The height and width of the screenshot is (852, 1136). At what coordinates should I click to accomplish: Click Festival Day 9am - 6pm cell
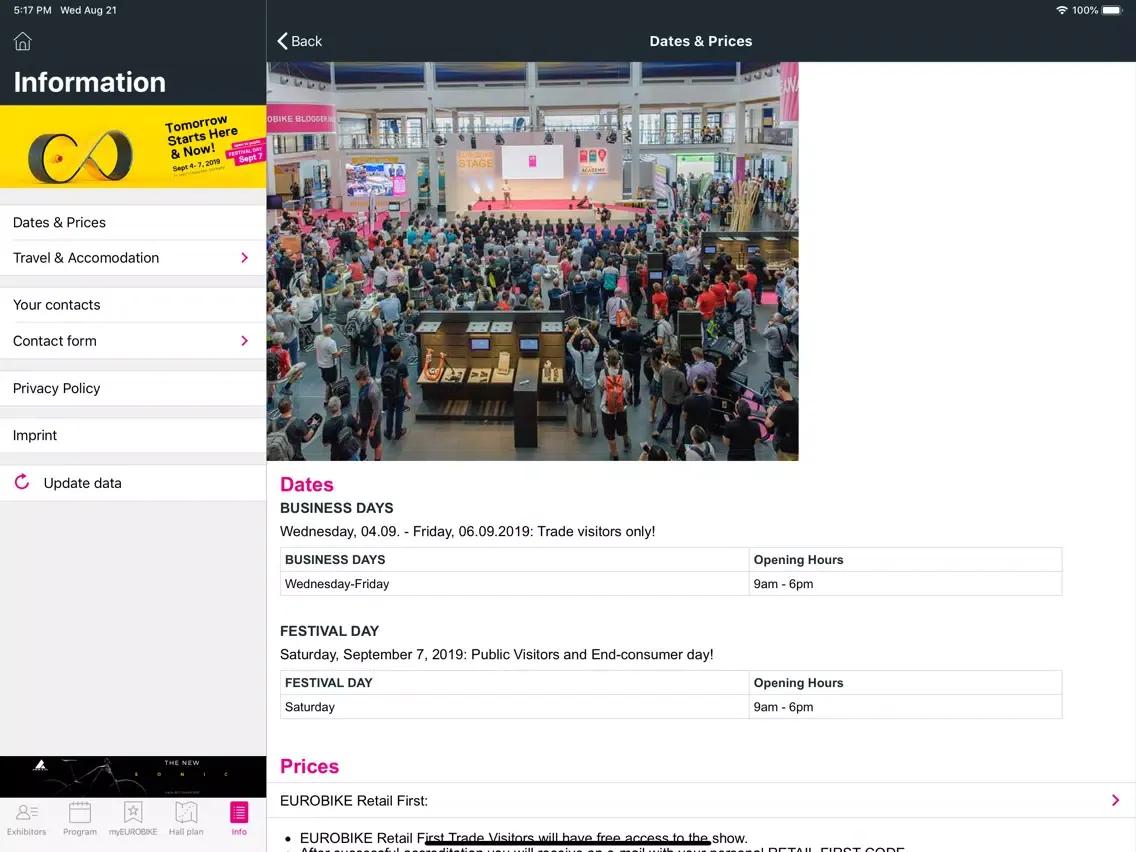tap(906, 707)
